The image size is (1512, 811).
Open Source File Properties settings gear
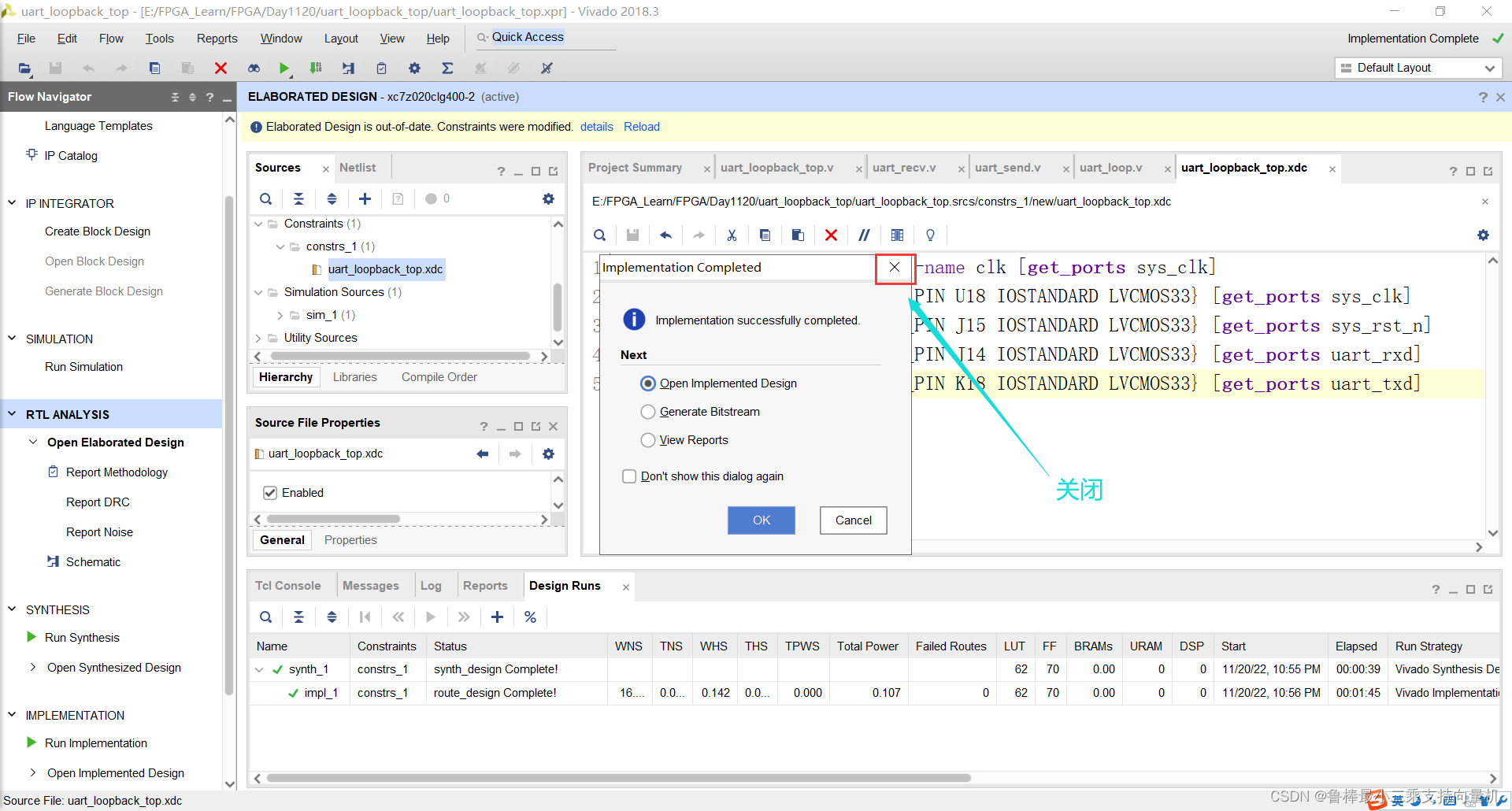pyautogui.click(x=548, y=454)
